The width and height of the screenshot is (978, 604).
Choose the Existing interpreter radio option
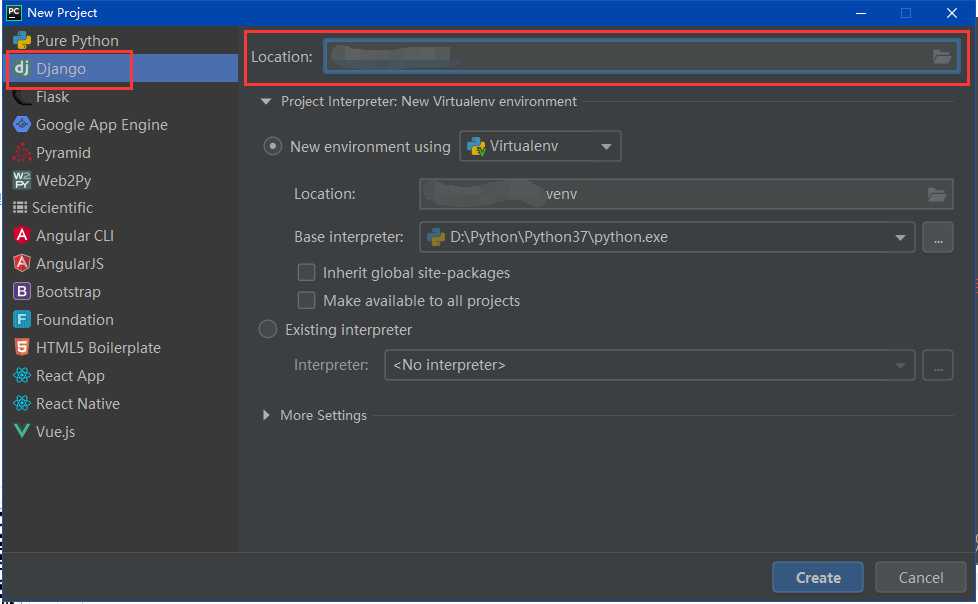click(x=268, y=329)
